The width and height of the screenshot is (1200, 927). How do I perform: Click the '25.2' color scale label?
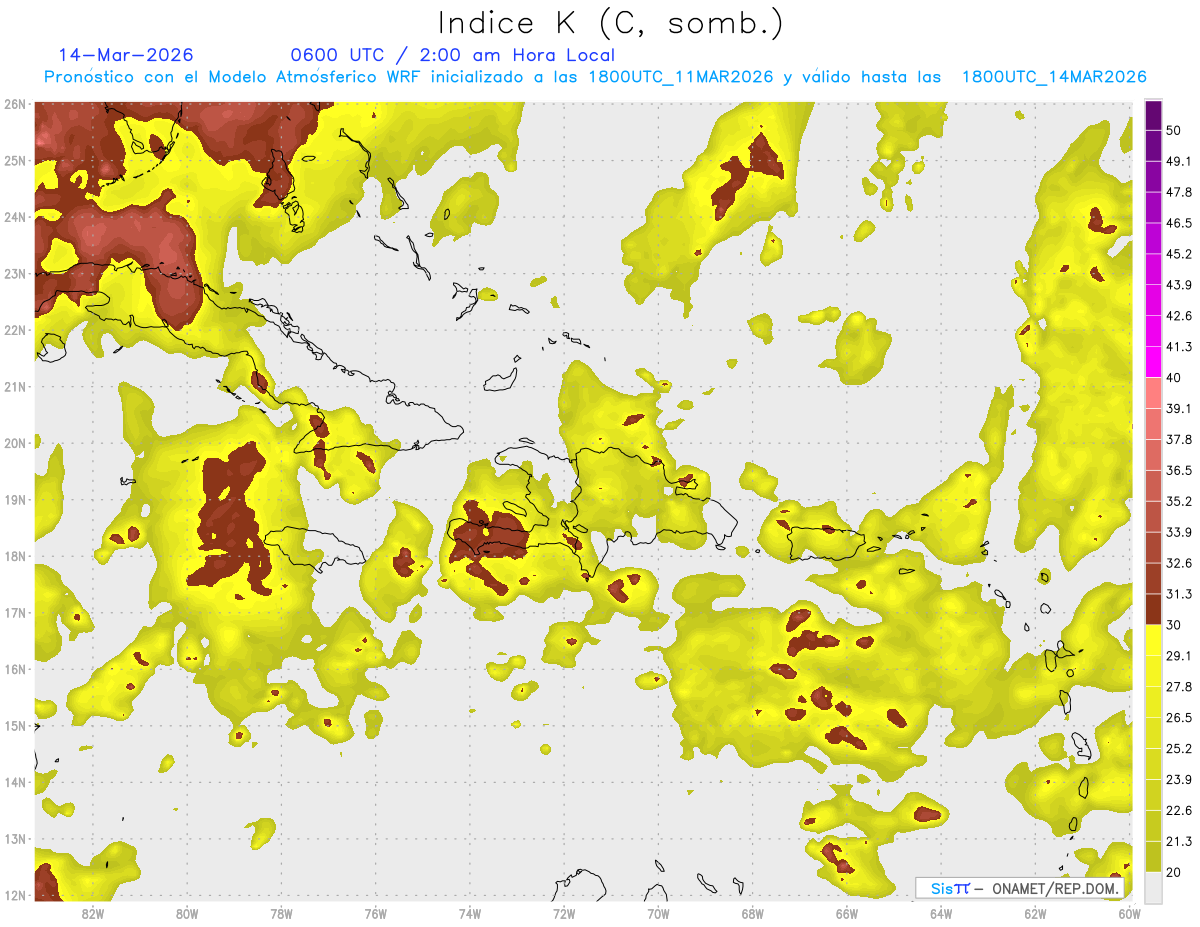click(1178, 748)
